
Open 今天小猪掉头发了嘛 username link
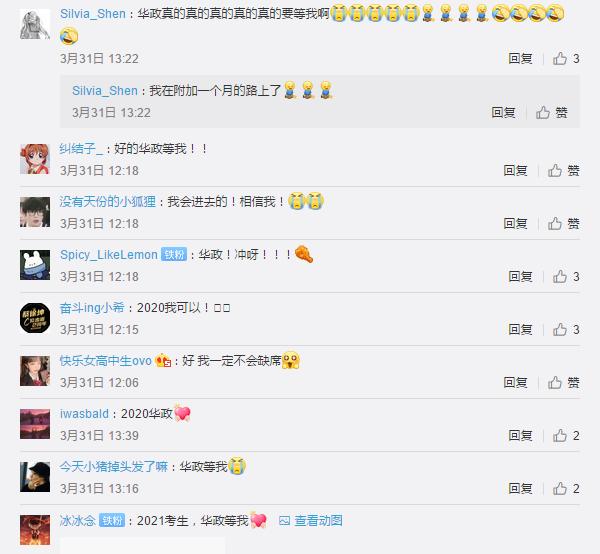point(114,467)
